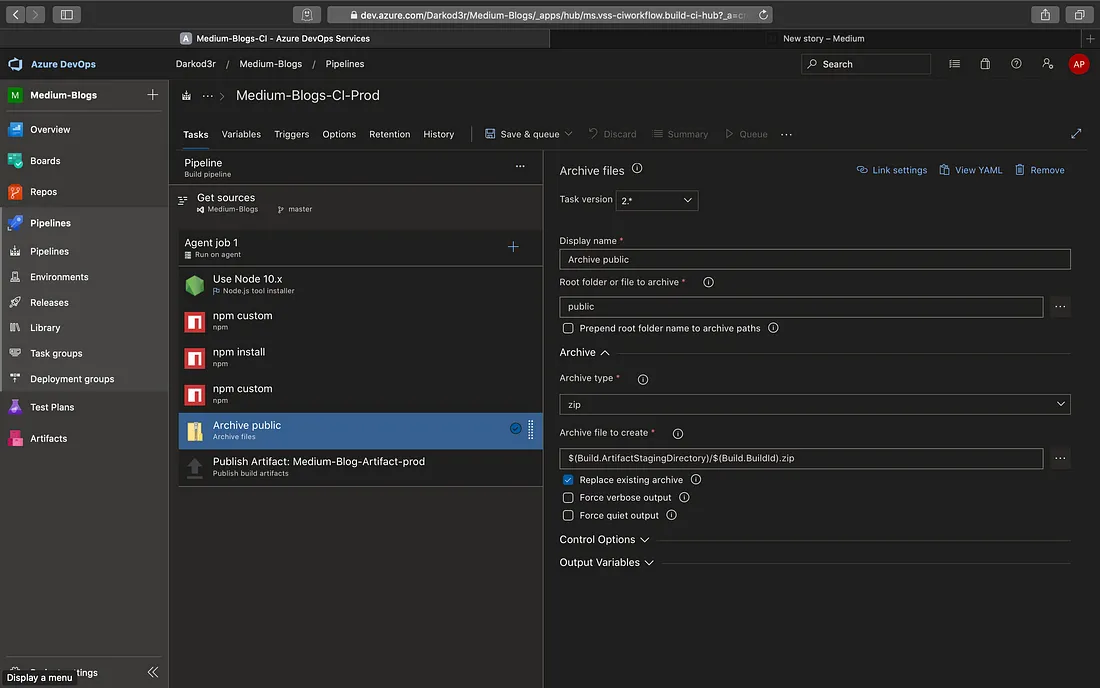This screenshot has height=688, width=1100.
Task: Select the Publish Artifact task
Action: [x=361, y=467]
